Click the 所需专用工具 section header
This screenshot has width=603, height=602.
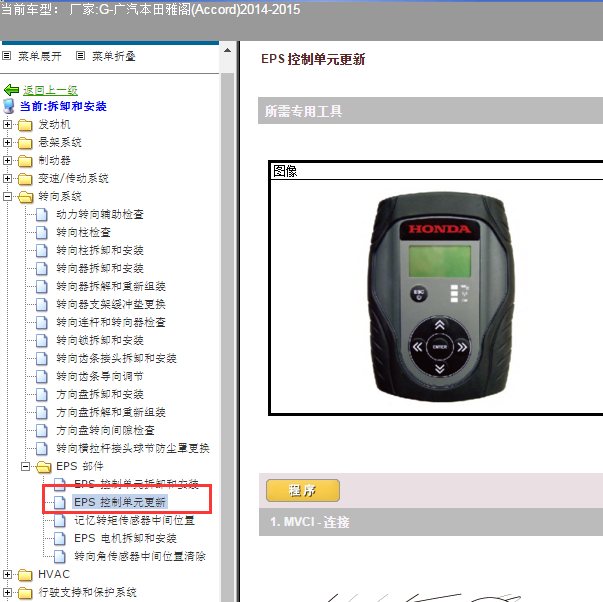[x=430, y=111]
